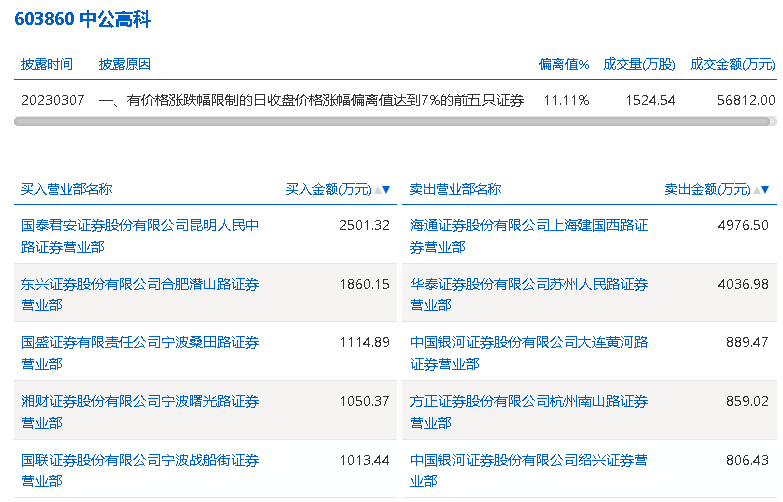The image size is (783, 502).
Task: Click descending sort arrow for 卖出金额
Action: click(765, 189)
